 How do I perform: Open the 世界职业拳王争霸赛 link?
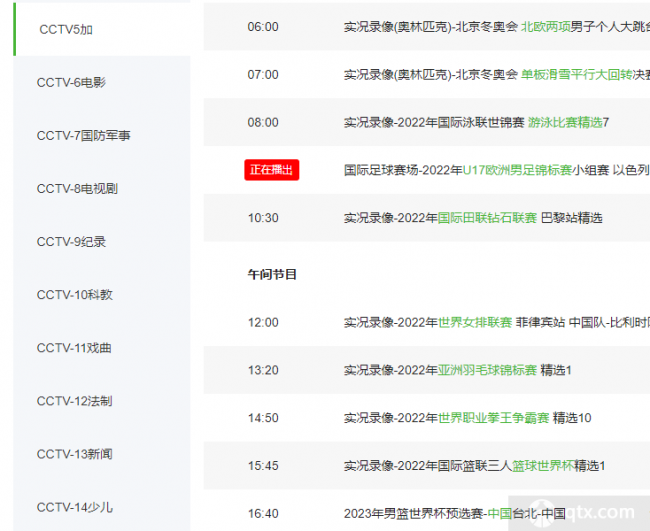[493, 418]
